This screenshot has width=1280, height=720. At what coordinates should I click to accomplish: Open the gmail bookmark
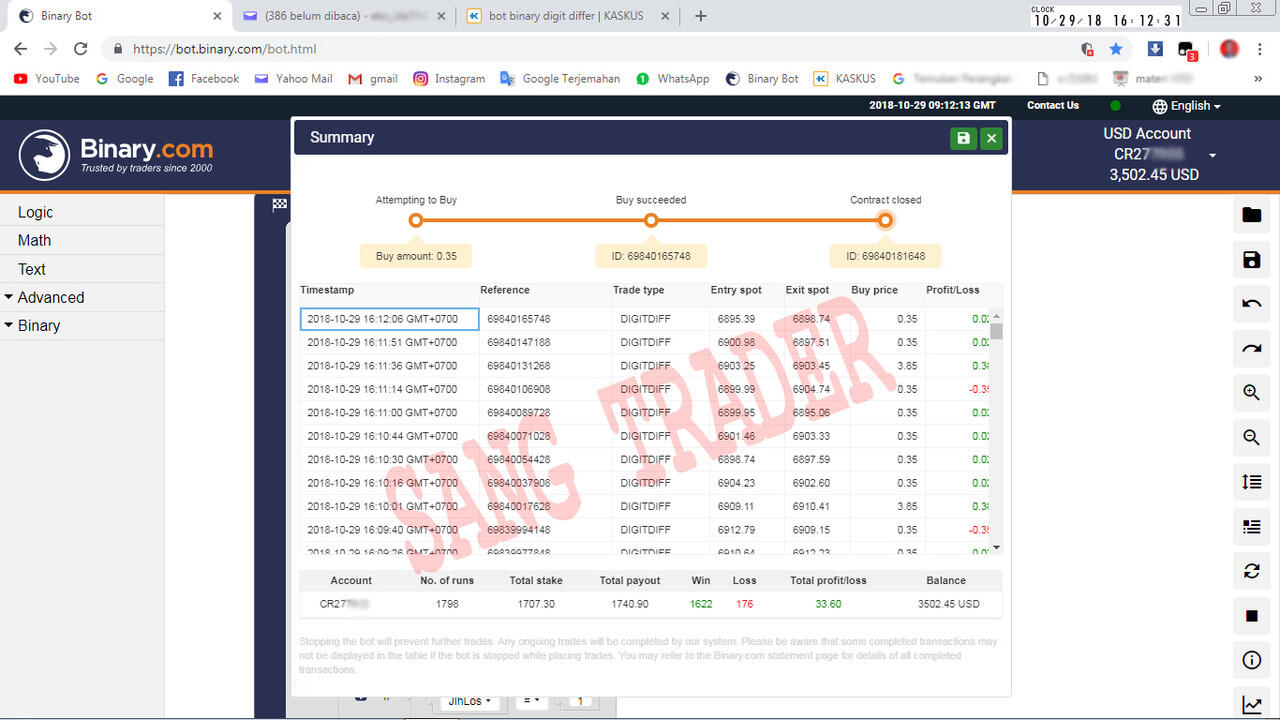coord(372,78)
